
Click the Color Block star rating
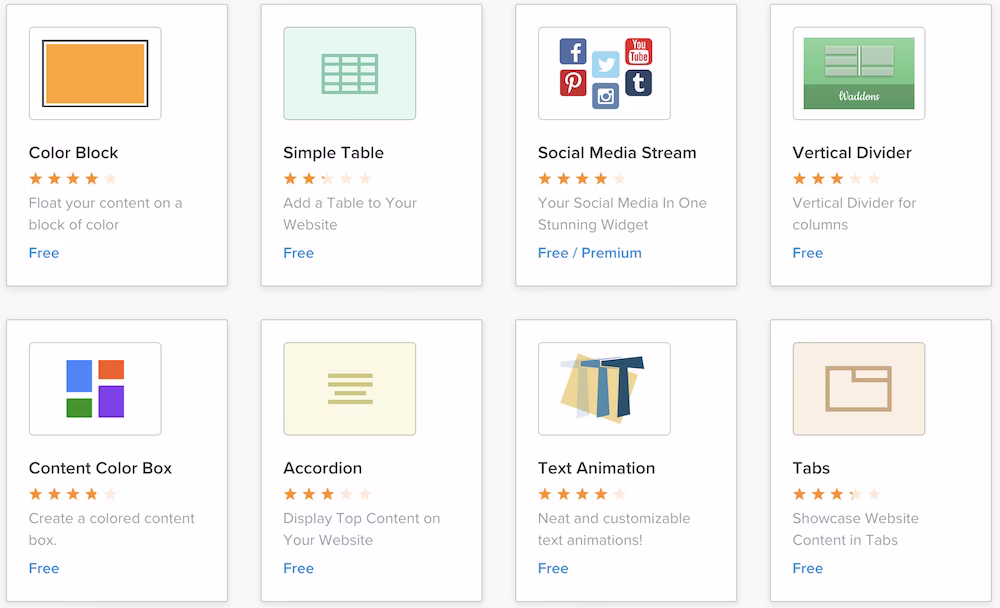pos(73,179)
